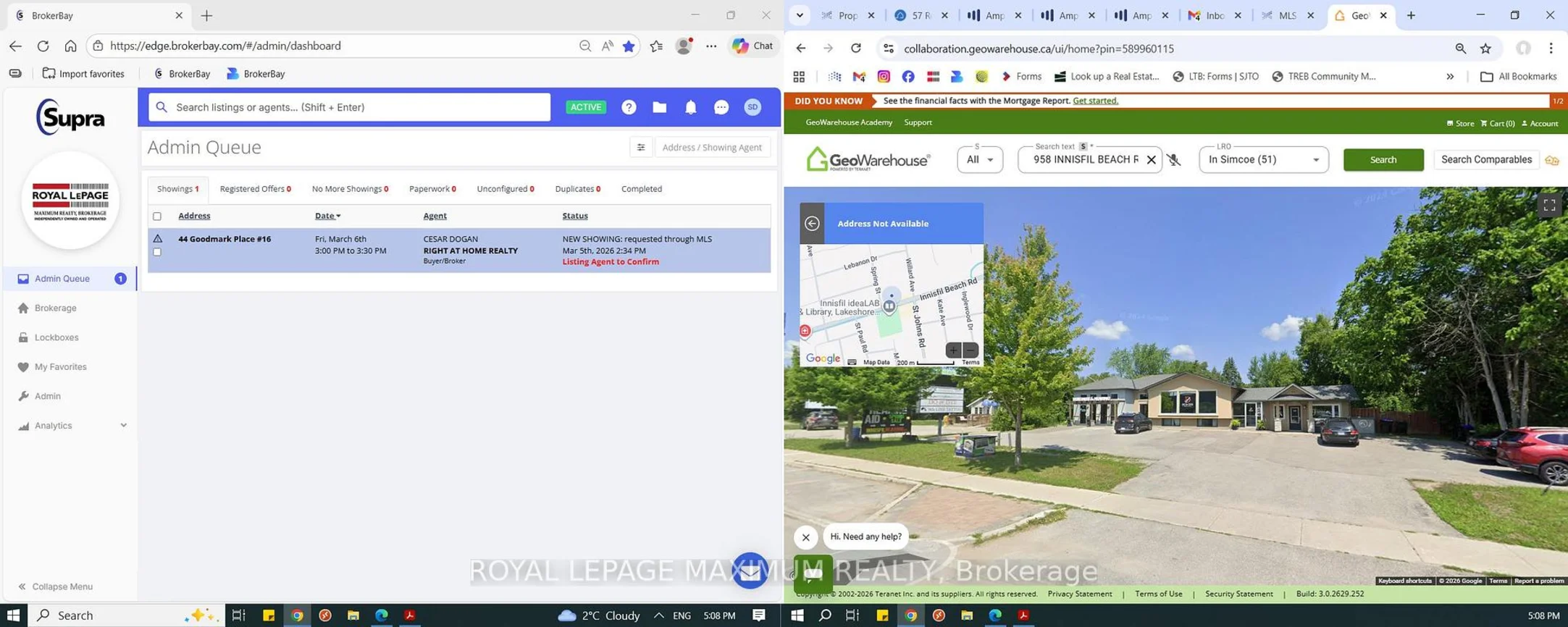
Task: Click the back arrow on address panel
Action: point(812,223)
